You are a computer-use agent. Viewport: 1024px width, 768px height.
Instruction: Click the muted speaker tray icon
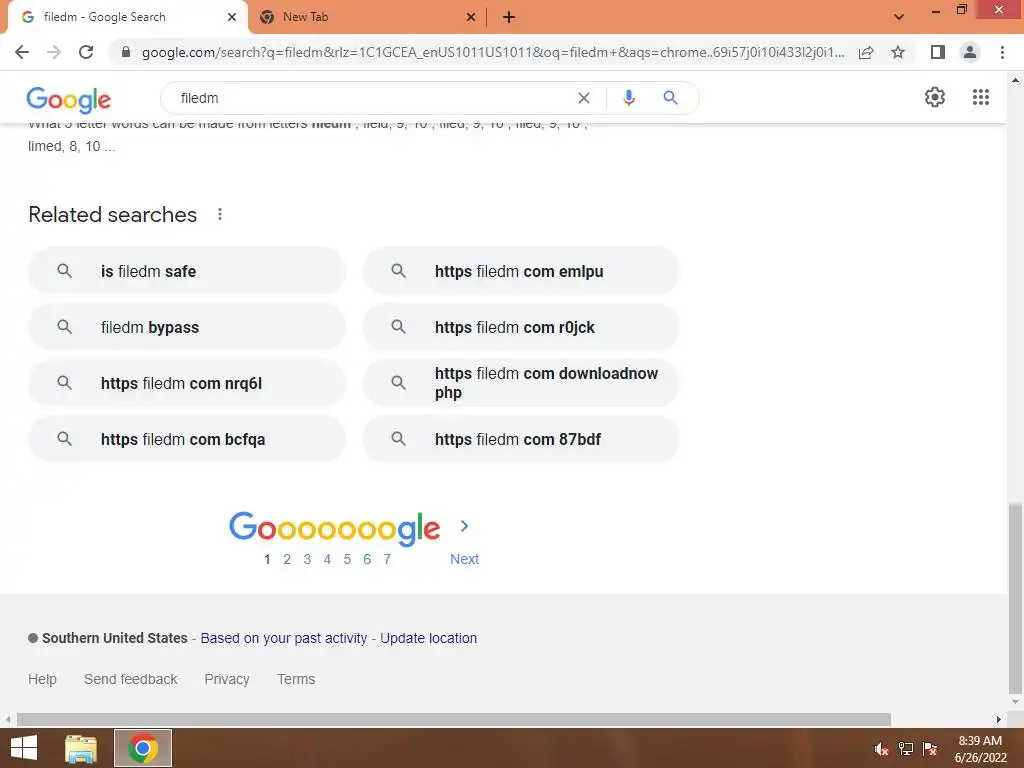click(x=881, y=749)
